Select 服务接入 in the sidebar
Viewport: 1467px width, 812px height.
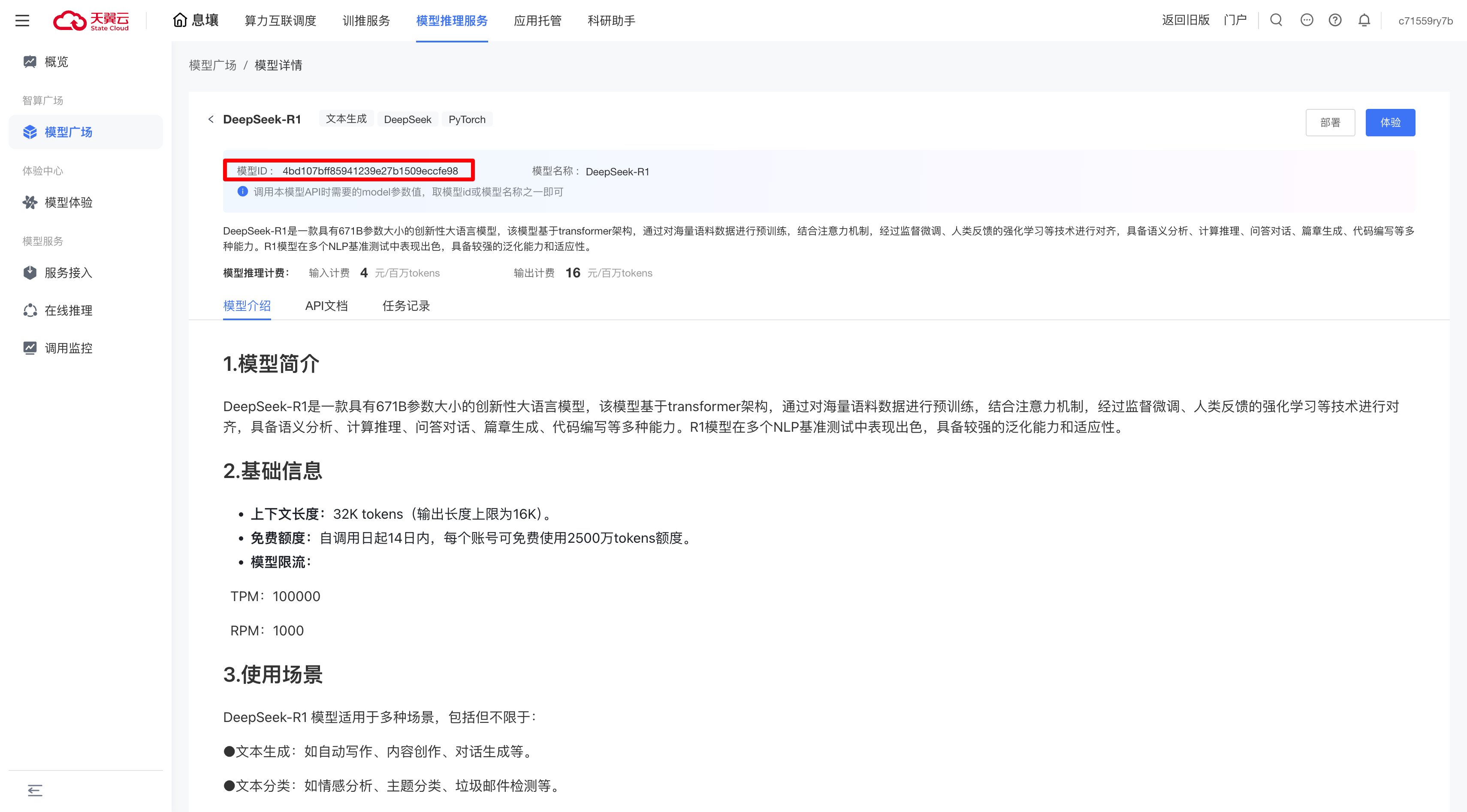pyautogui.click(x=68, y=273)
